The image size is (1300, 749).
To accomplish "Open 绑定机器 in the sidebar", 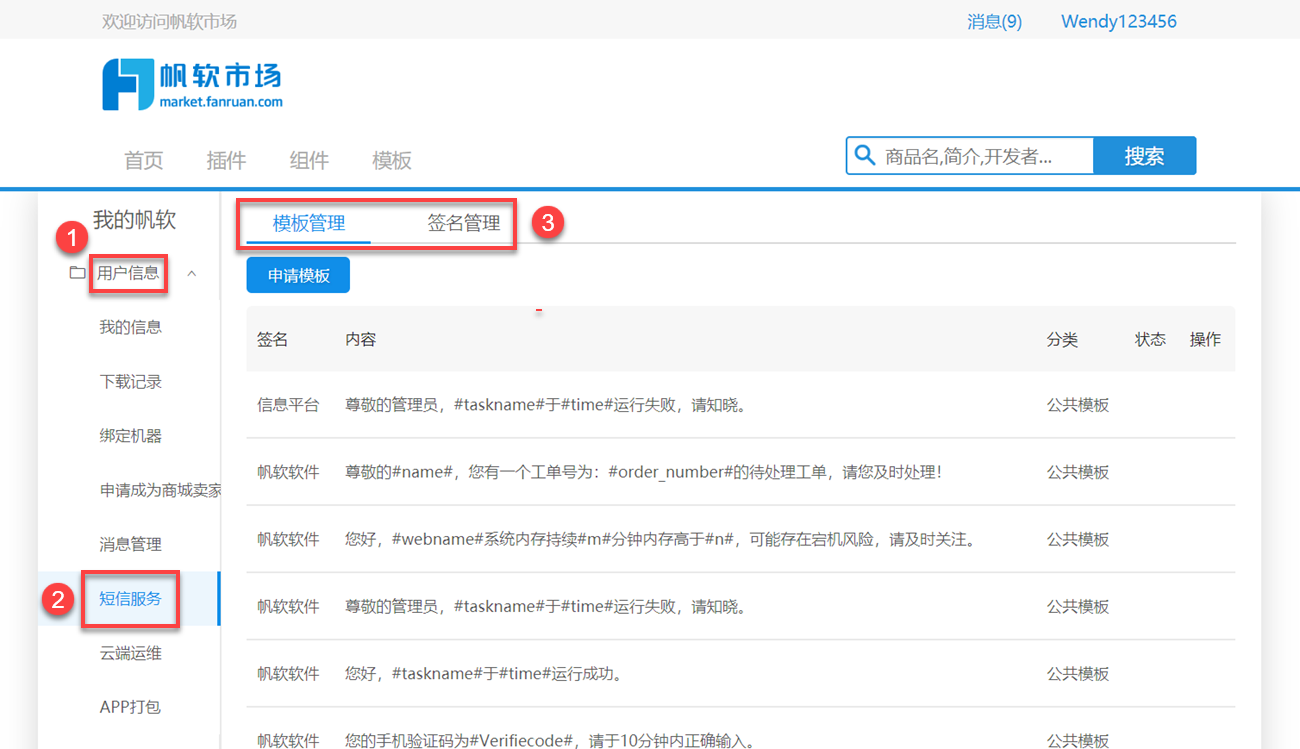I will click(130, 435).
